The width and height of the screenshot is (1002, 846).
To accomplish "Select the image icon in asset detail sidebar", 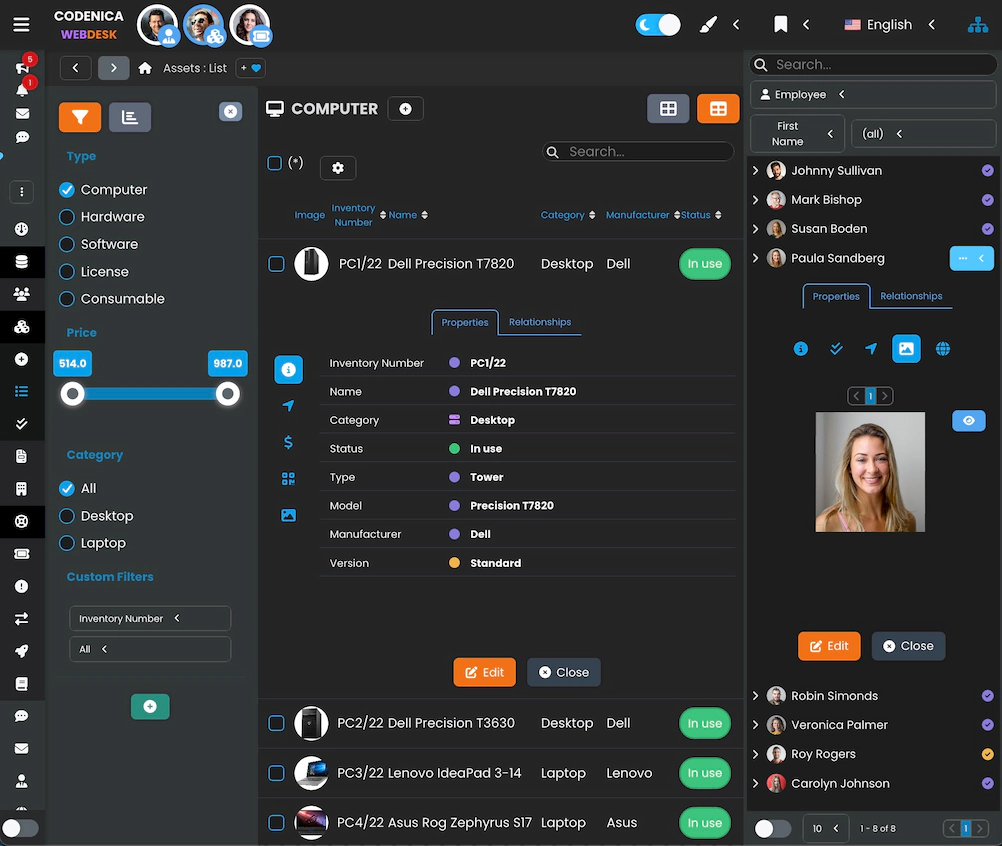I will point(288,514).
